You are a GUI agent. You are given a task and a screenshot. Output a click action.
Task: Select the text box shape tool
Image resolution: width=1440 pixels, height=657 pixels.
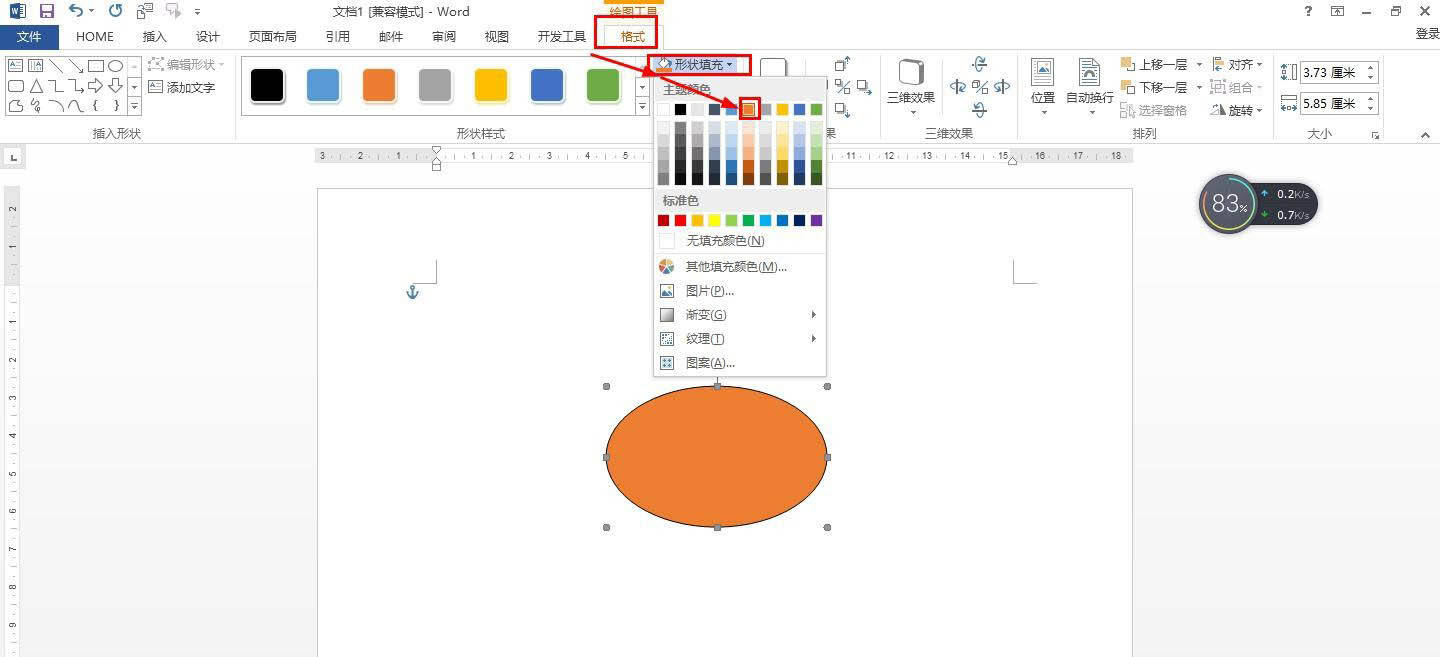16,66
